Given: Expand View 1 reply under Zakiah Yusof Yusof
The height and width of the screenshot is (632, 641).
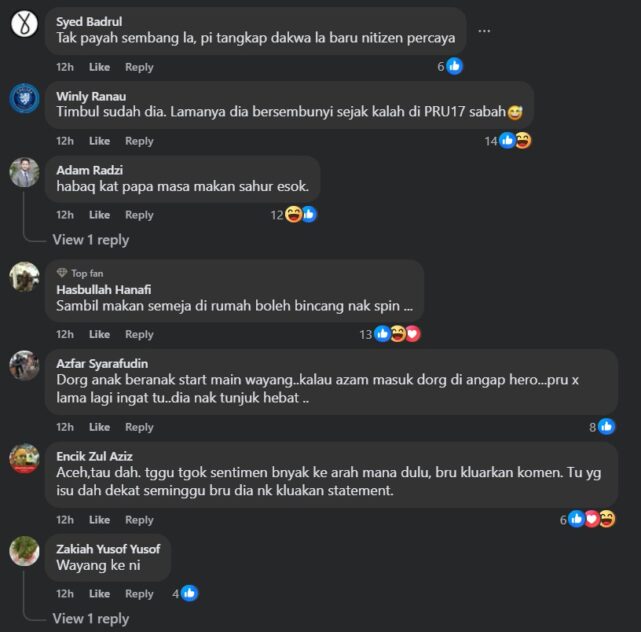Looking at the screenshot, I should click(91, 618).
